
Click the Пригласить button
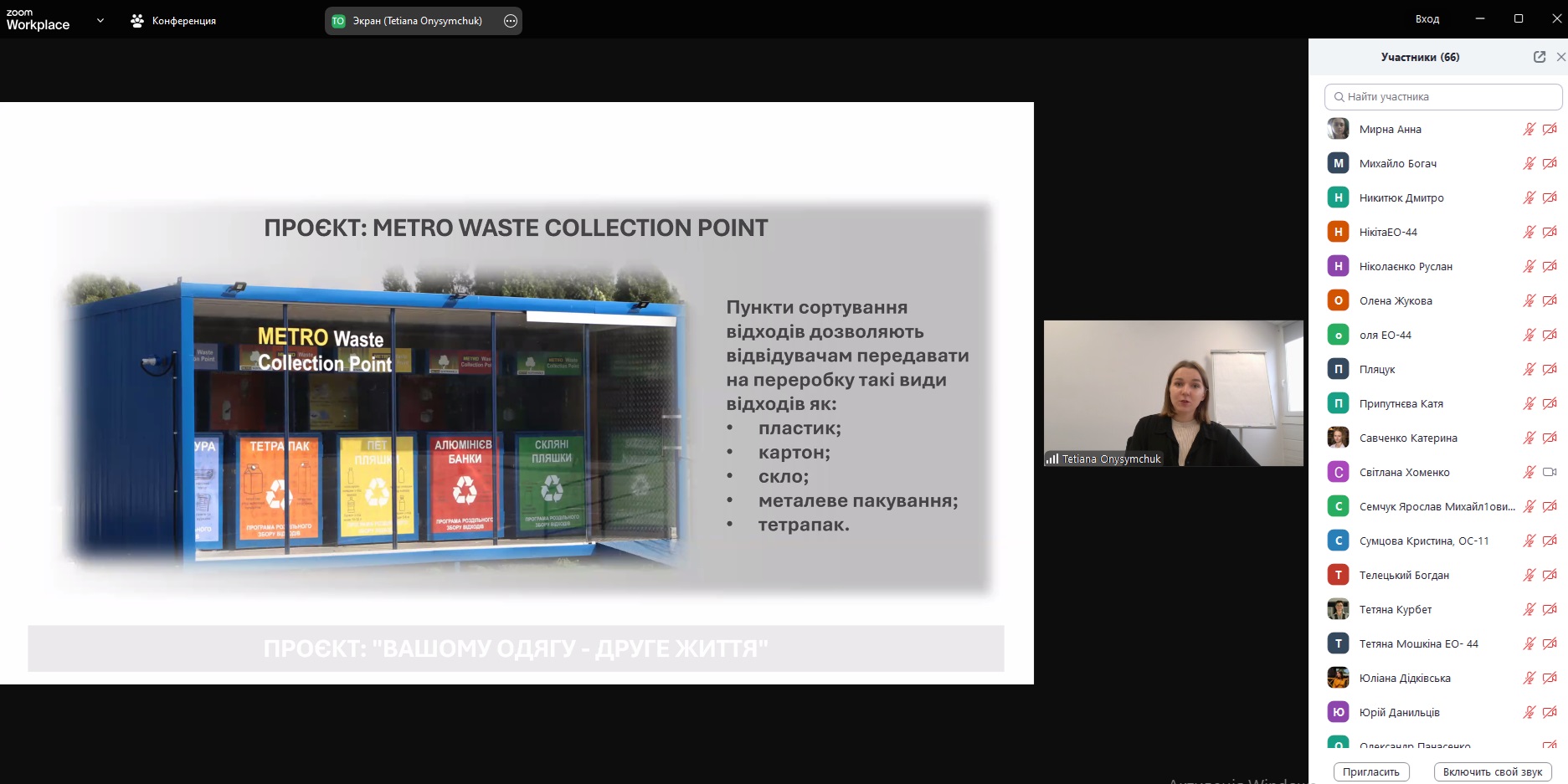point(1370,771)
